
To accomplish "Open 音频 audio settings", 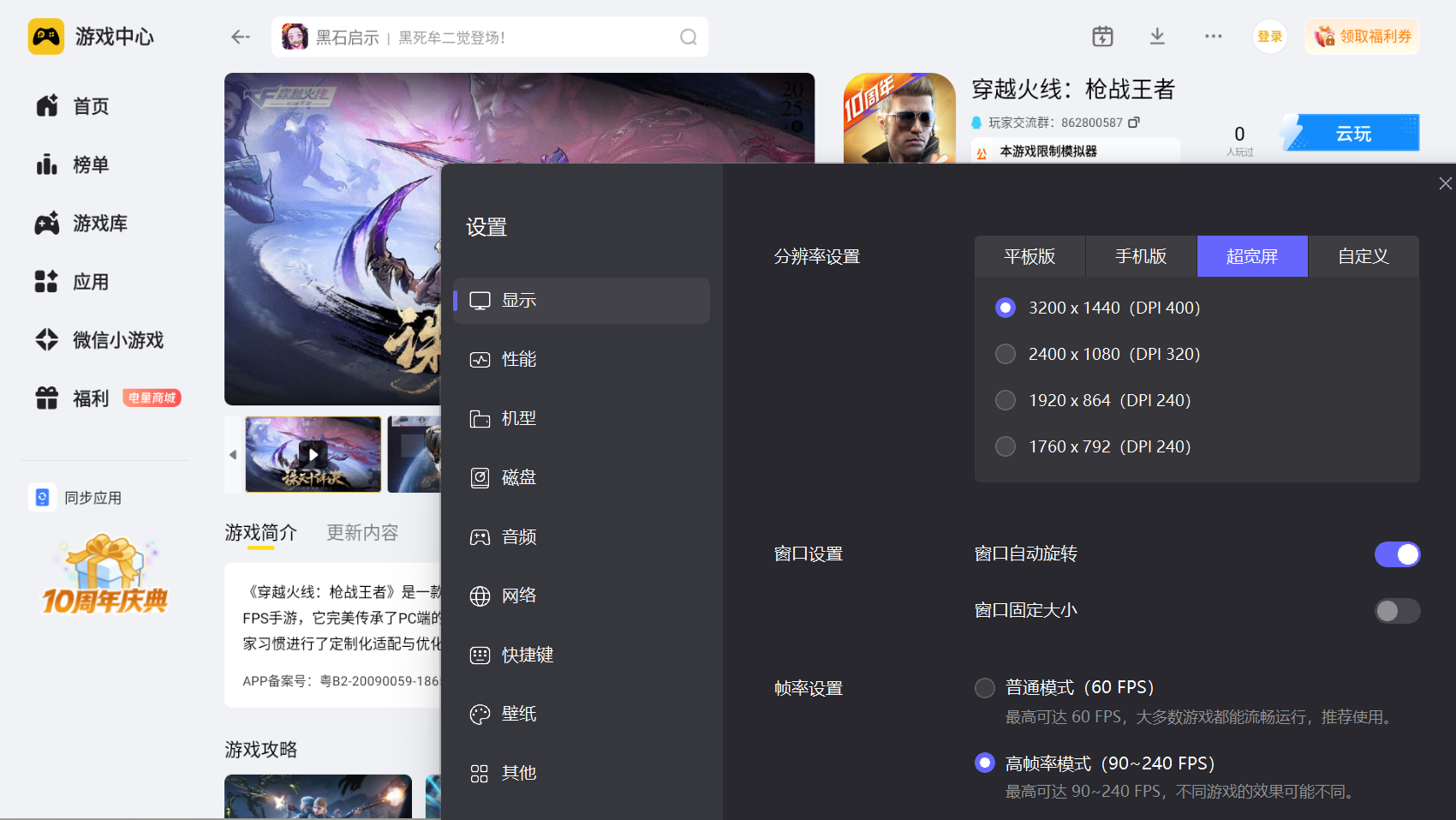I will [x=582, y=536].
